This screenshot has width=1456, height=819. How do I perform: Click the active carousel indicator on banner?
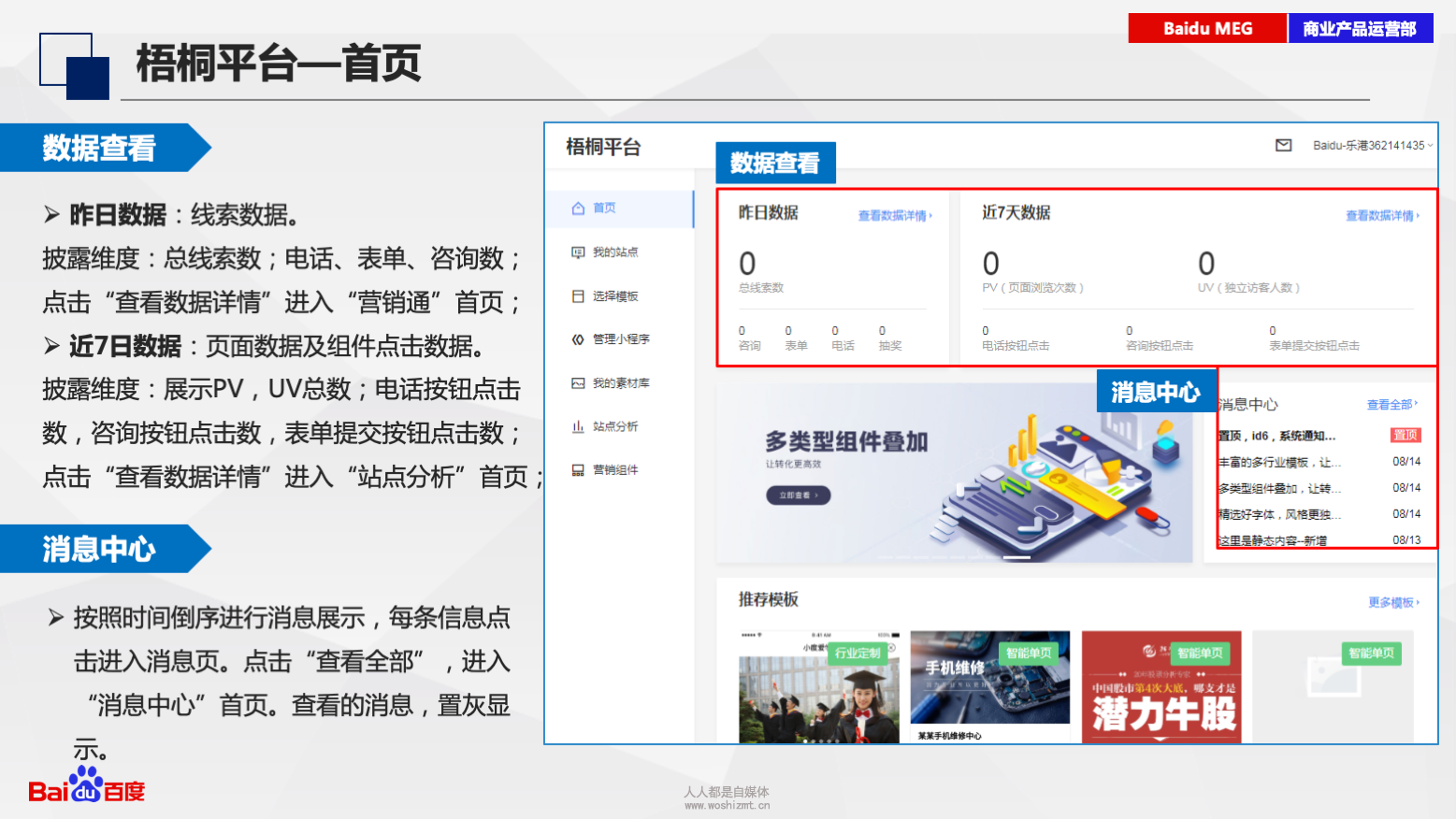[x=1016, y=557]
